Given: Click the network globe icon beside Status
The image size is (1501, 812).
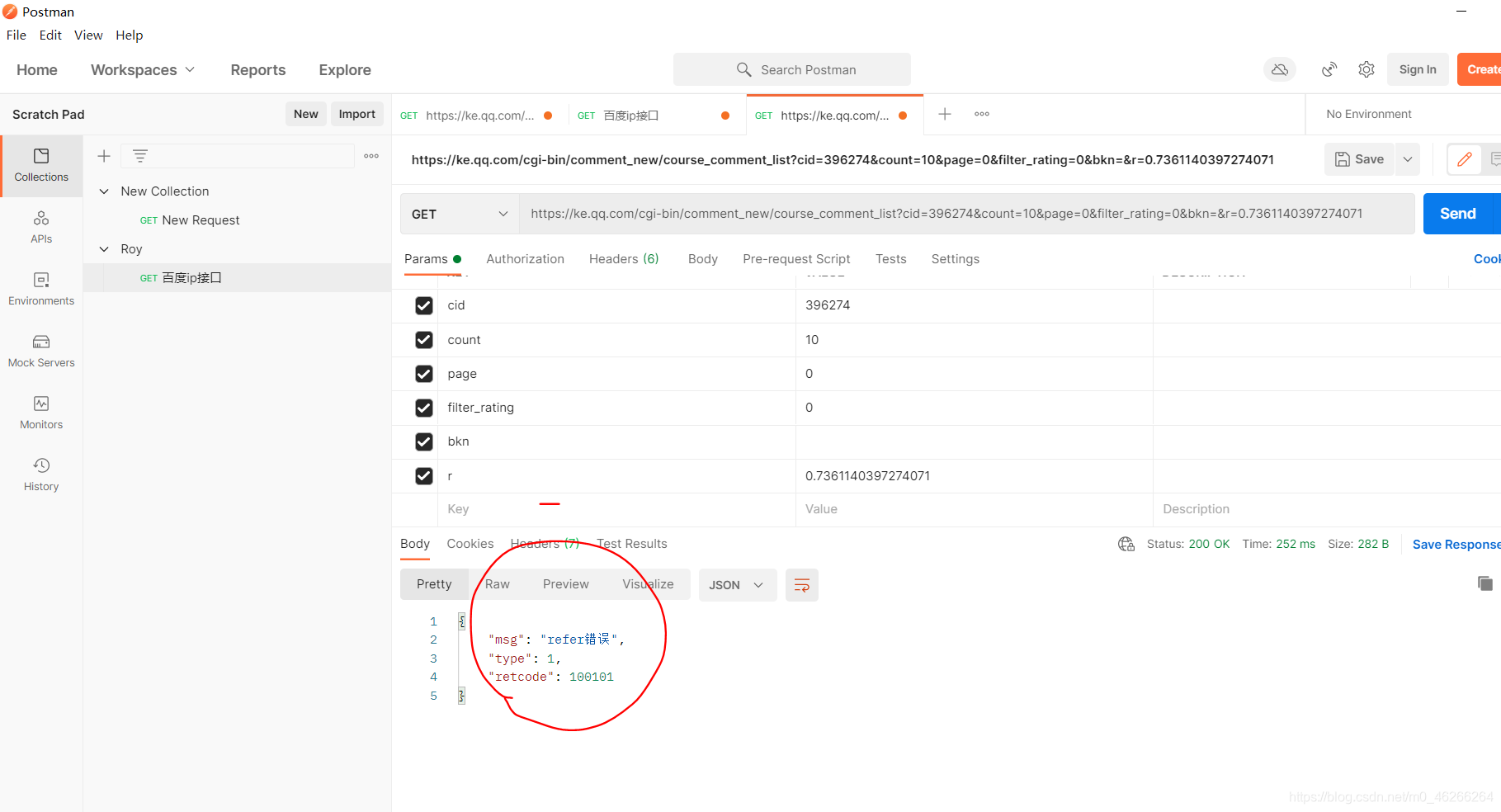Looking at the screenshot, I should (1126, 544).
